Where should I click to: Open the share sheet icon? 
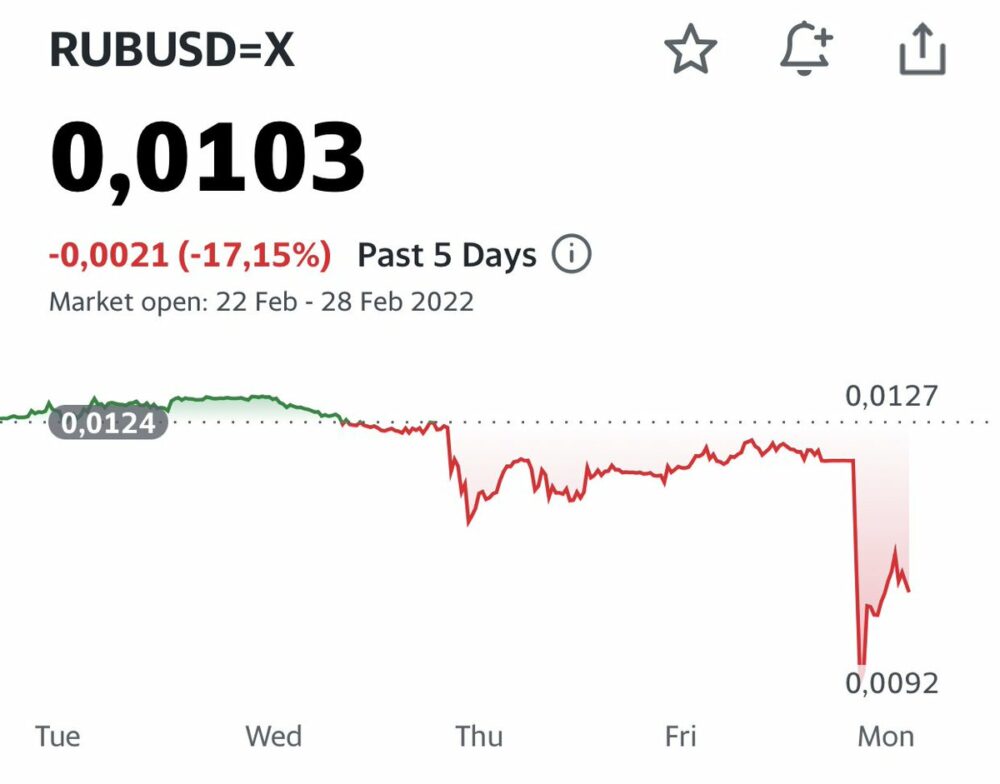point(922,50)
